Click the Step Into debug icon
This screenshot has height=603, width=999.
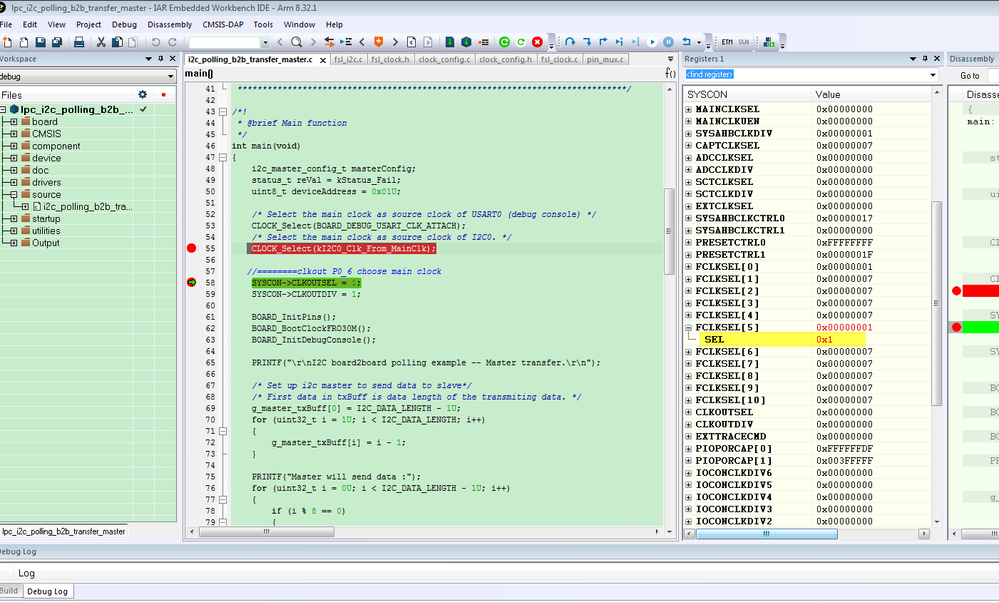click(587, 42)
